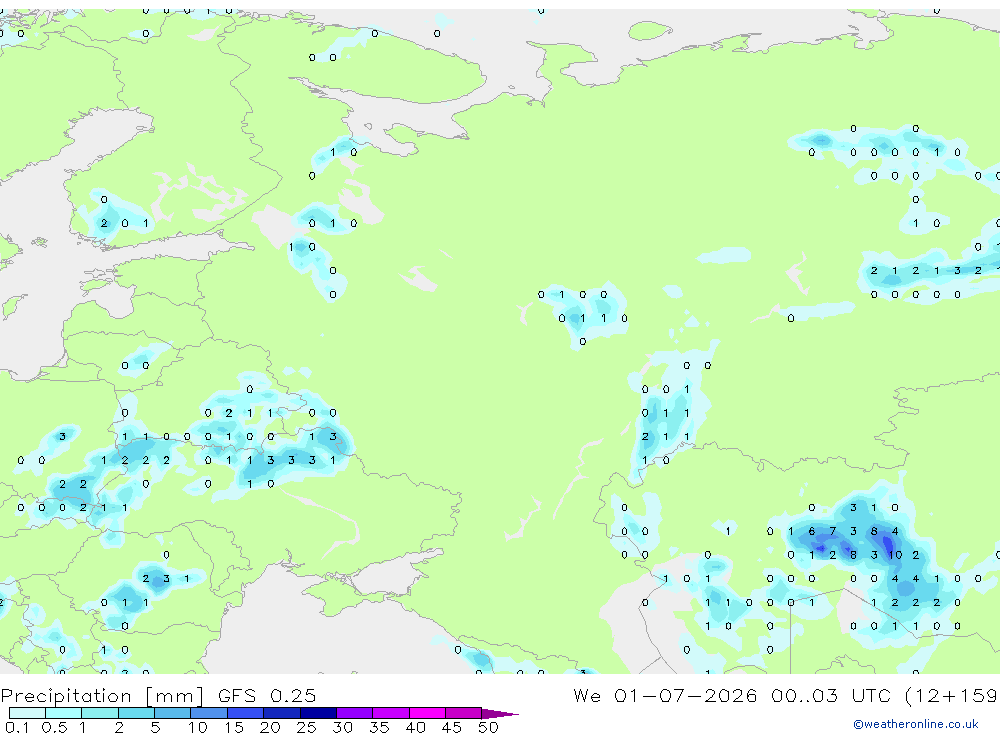Viewport: 1000px width, 733px height.
Task: Click the 35–40 mm legend swatch
Action: coord(391,713)
